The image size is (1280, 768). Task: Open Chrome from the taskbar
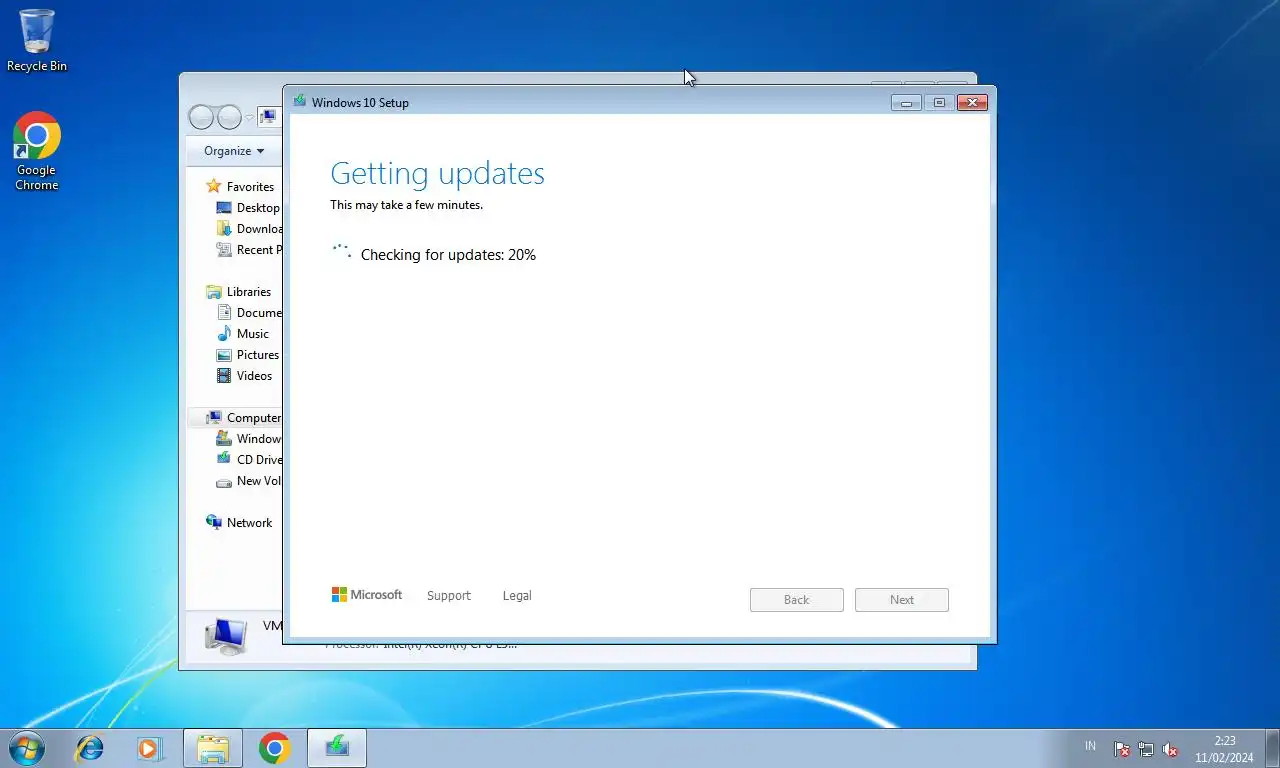point(275,748)
